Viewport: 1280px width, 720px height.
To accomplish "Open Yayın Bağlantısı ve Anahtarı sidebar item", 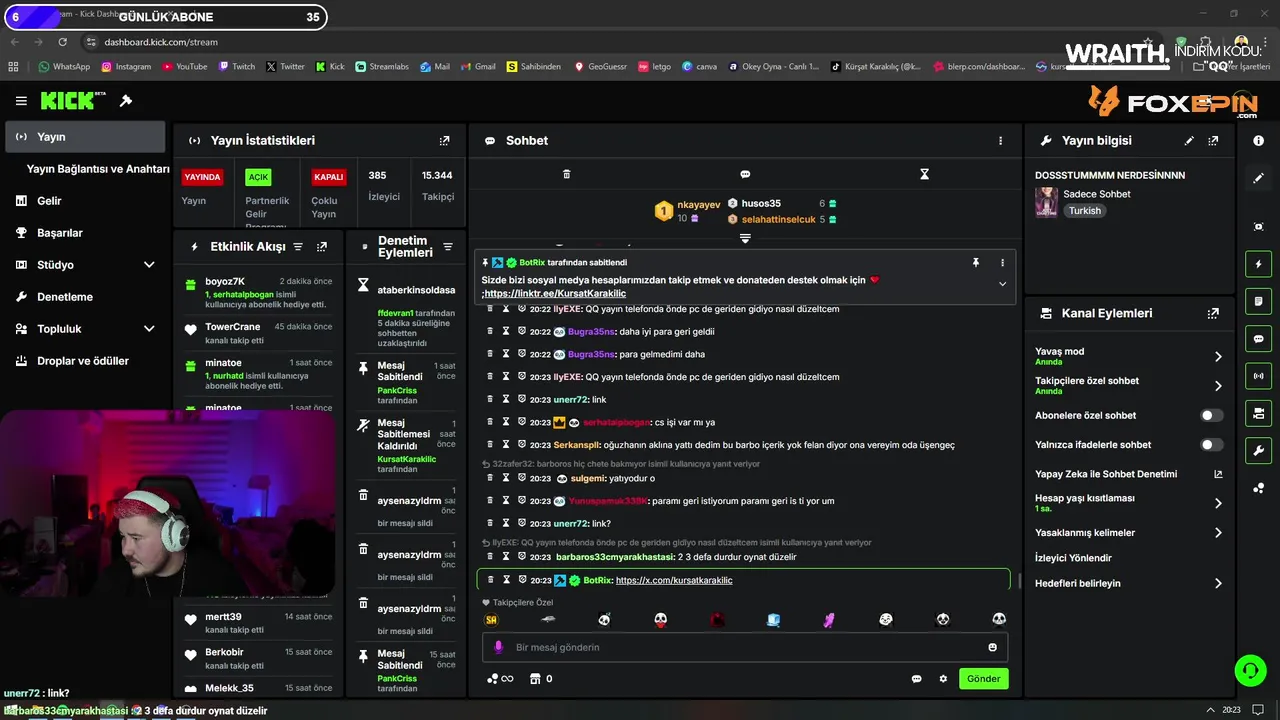I will click(x=98, y=169).
